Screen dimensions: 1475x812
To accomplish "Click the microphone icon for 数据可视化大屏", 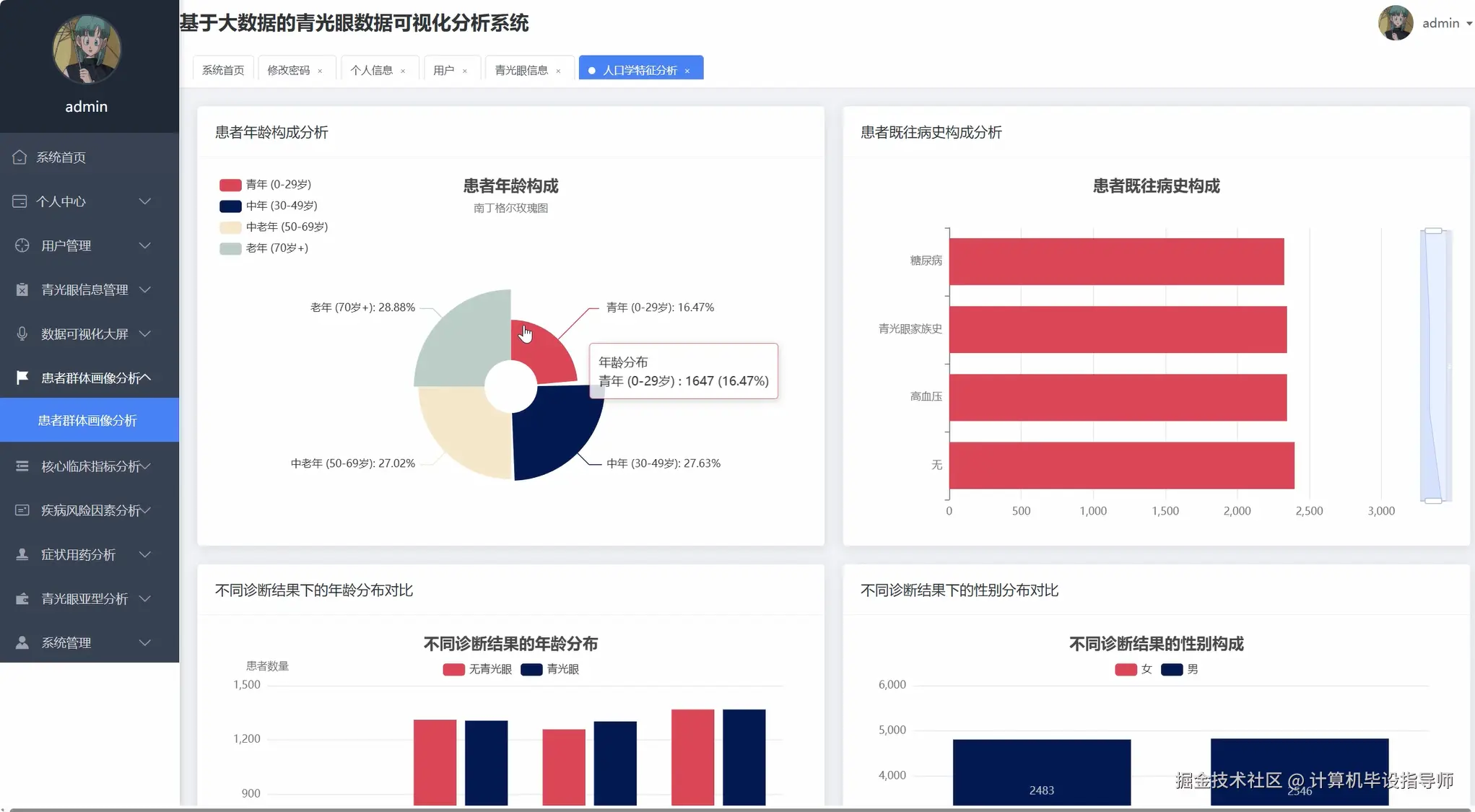I will (x=22, y=333).
